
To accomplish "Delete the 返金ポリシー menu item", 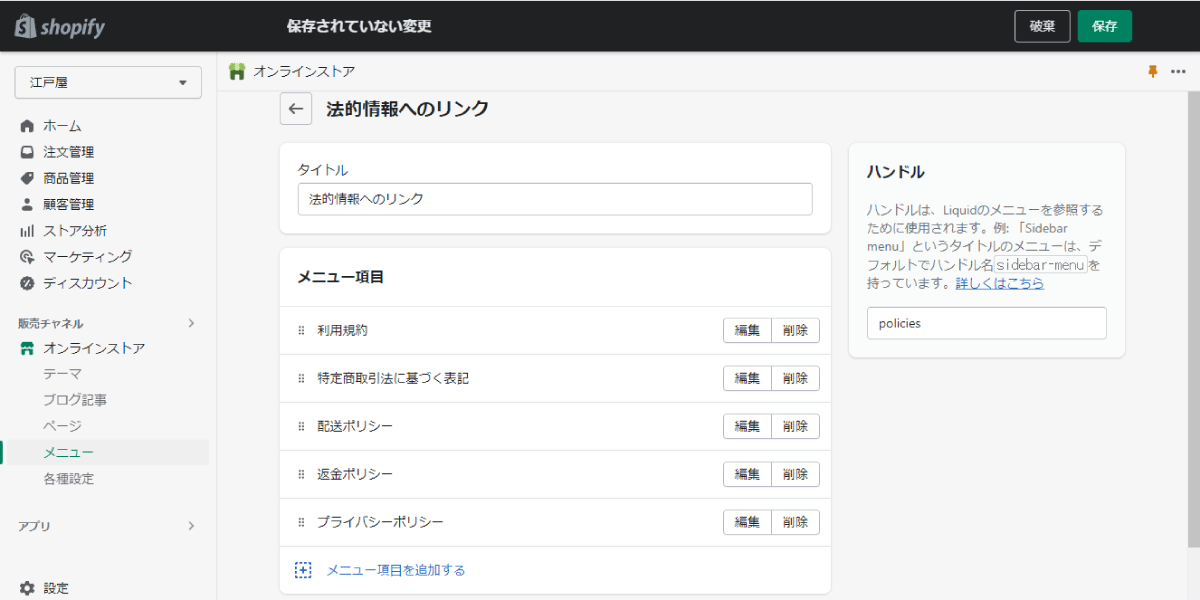I will 796,474.
